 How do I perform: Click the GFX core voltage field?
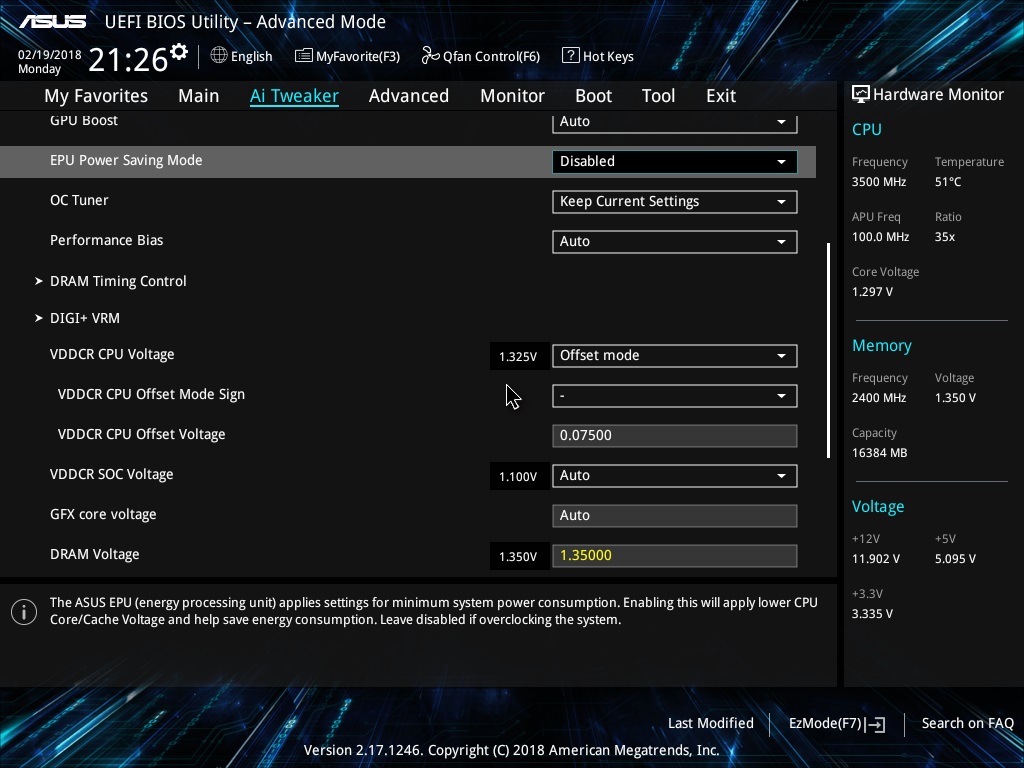coord(675,515)
